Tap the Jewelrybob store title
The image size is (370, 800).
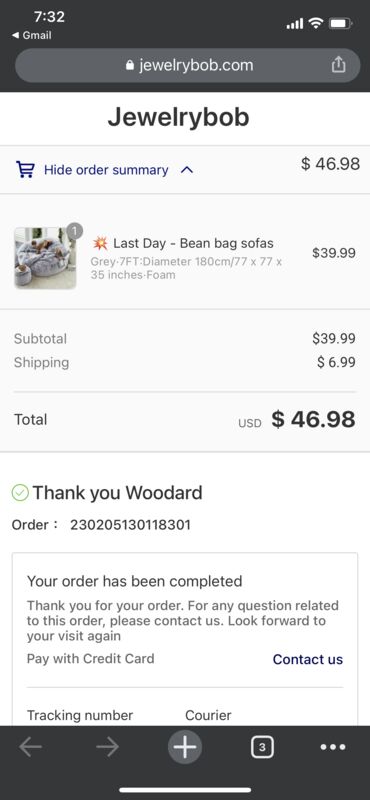pos(179,117)
